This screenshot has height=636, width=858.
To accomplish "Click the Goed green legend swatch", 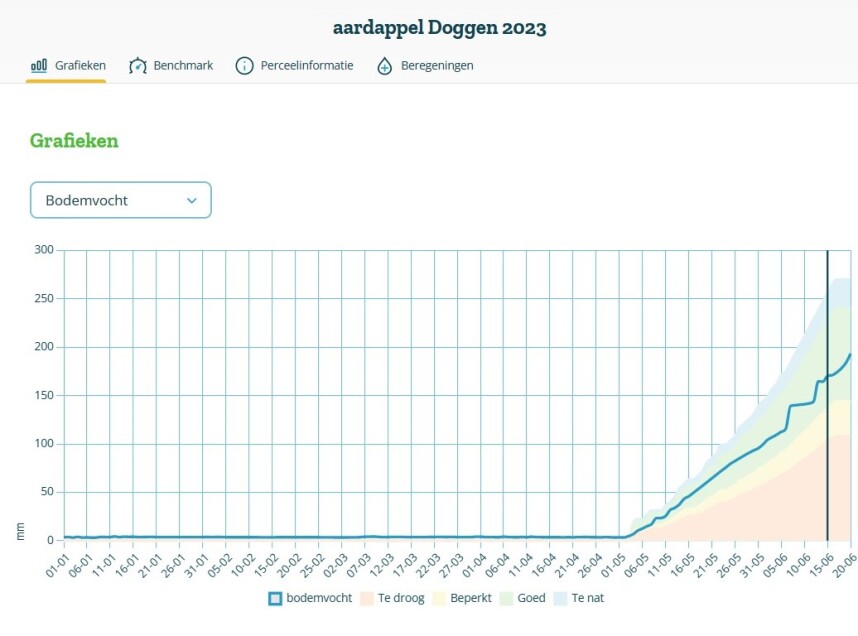I will (x=507, y=599).
